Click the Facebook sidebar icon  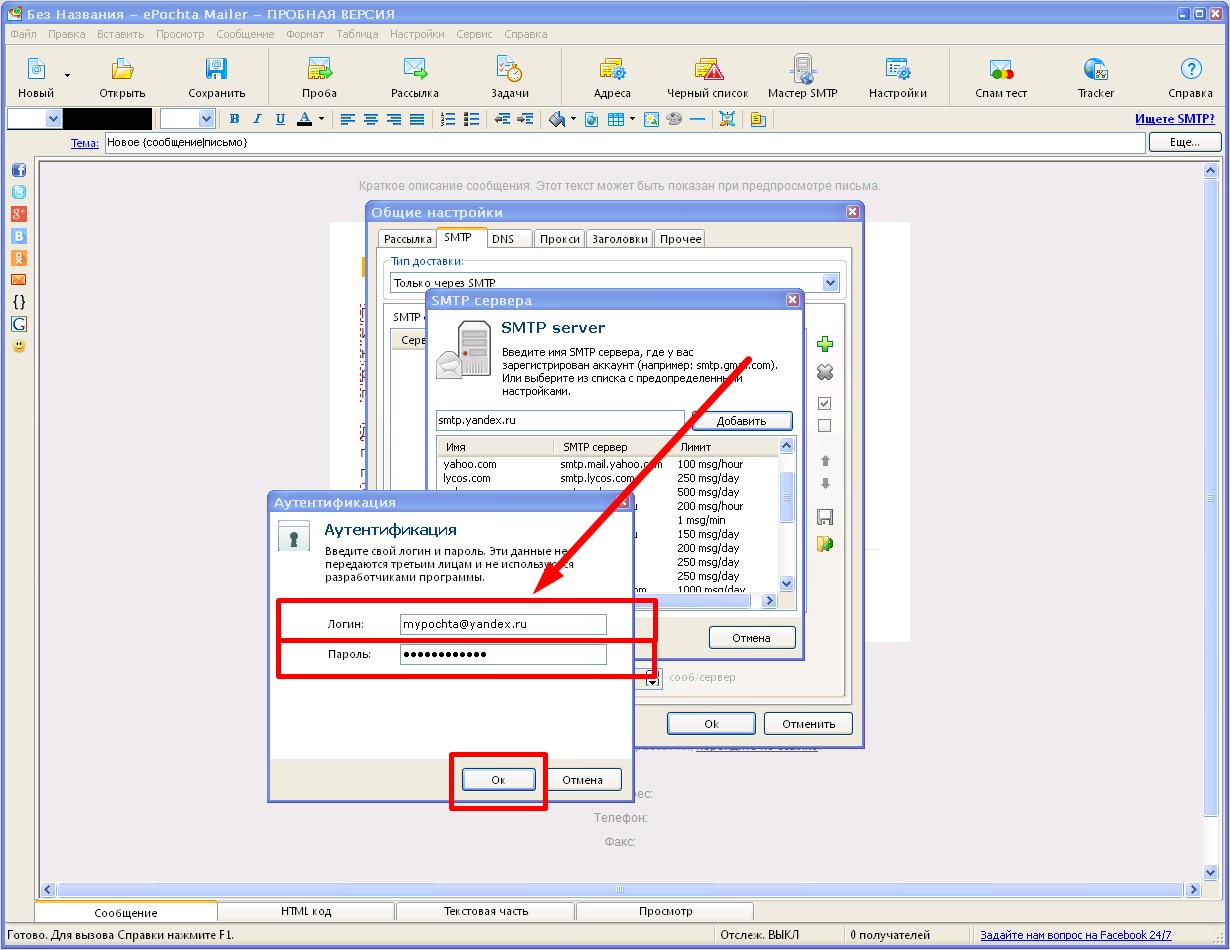[18, 170]
